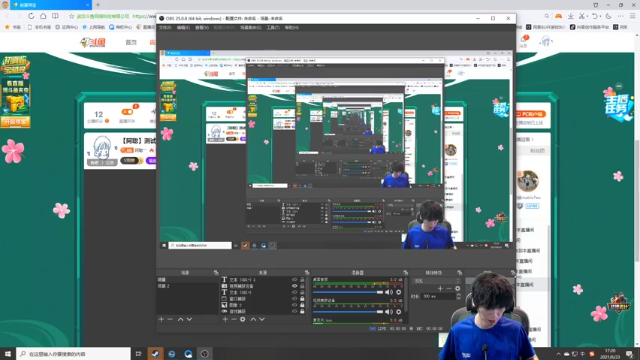Click Windows taskbar search box

73,354
